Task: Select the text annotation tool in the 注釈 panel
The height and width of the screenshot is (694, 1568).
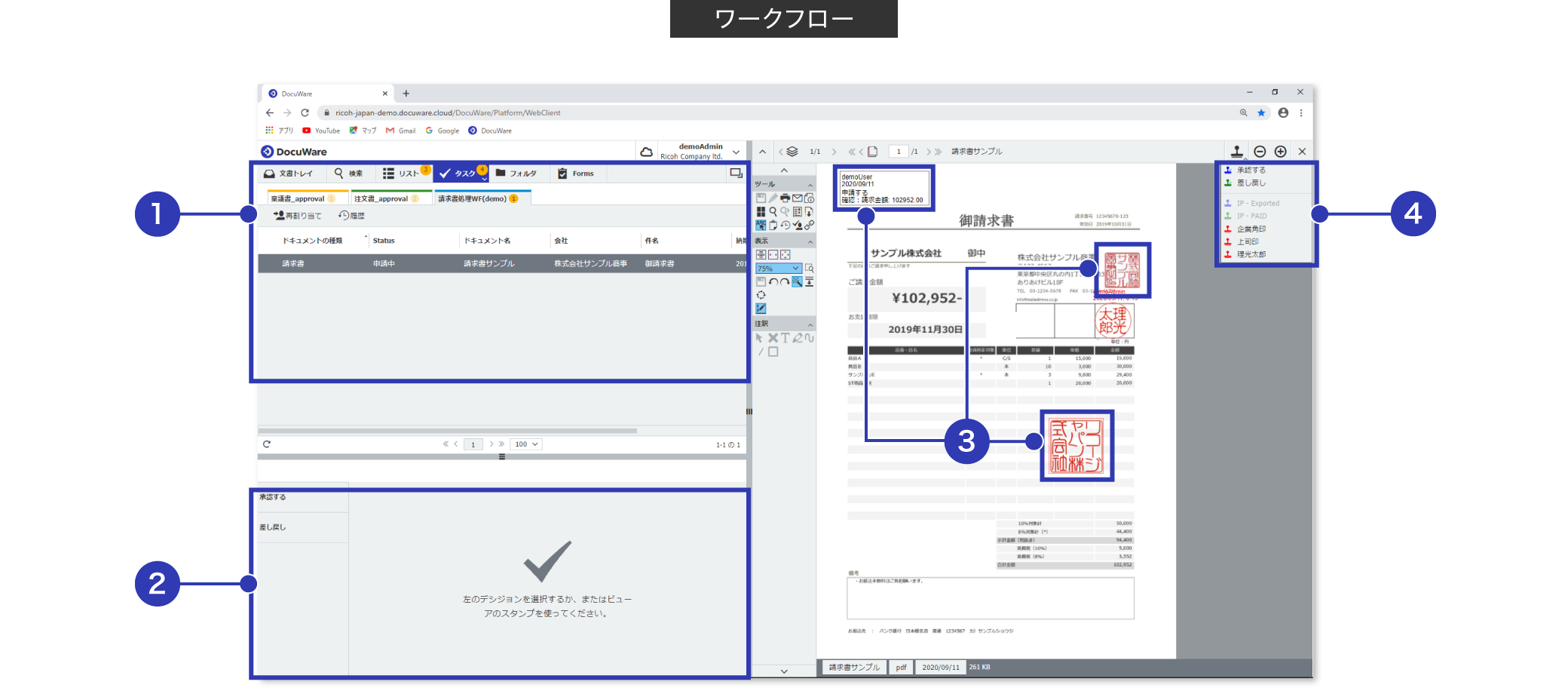Action: coord(786,337)
